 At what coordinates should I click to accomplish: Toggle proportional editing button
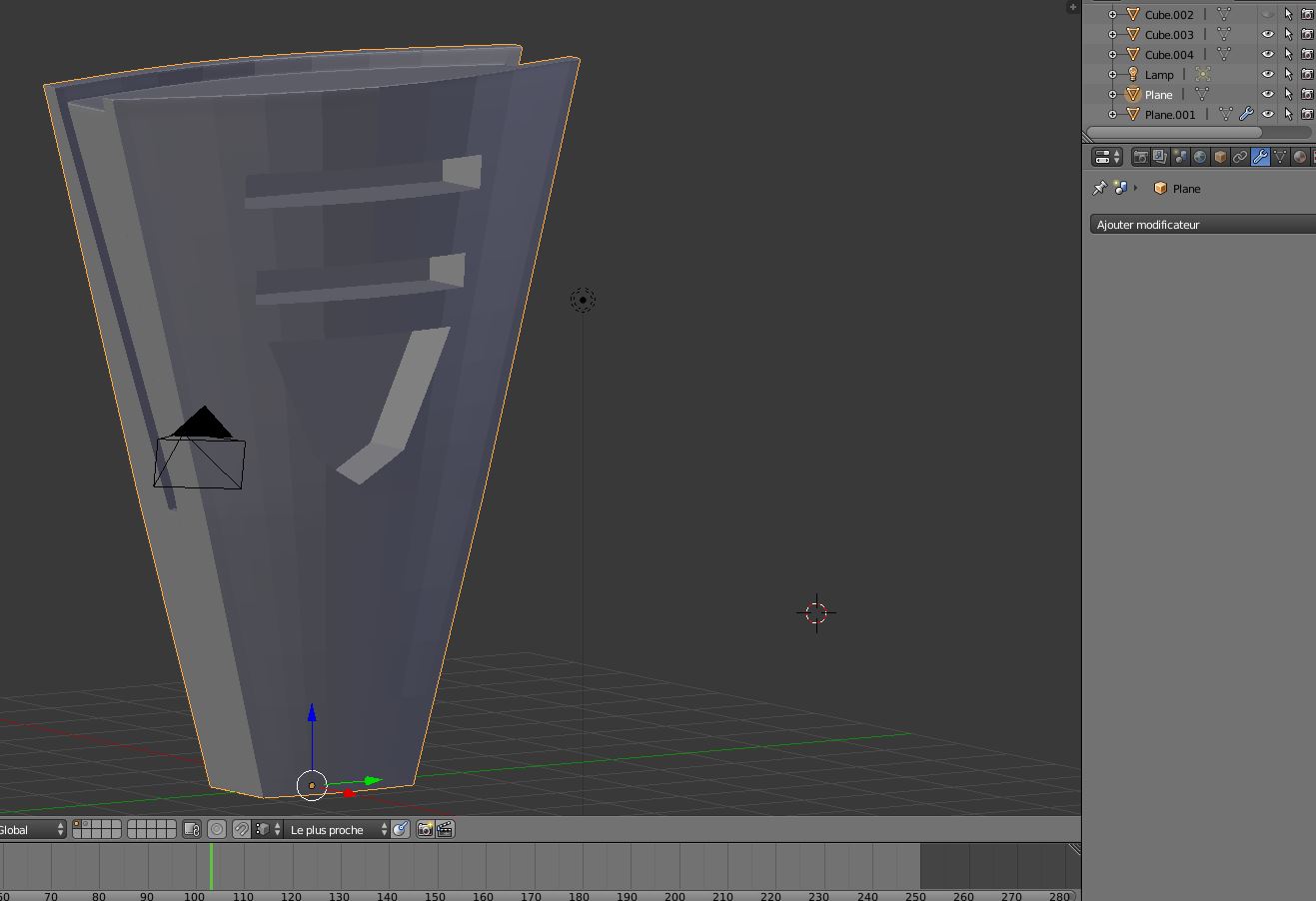click(217, 829)
